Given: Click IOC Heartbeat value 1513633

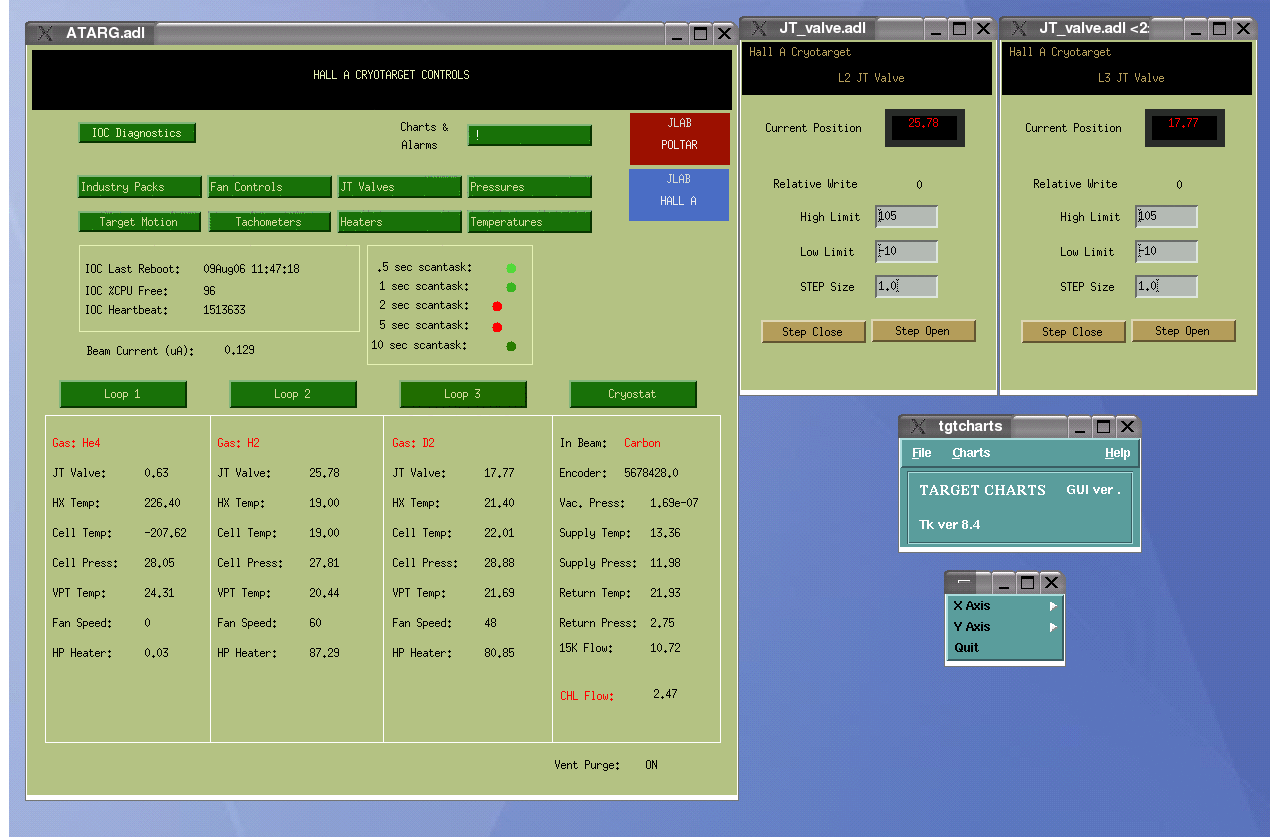Looking at the screenshot, I should click(224, 310).
